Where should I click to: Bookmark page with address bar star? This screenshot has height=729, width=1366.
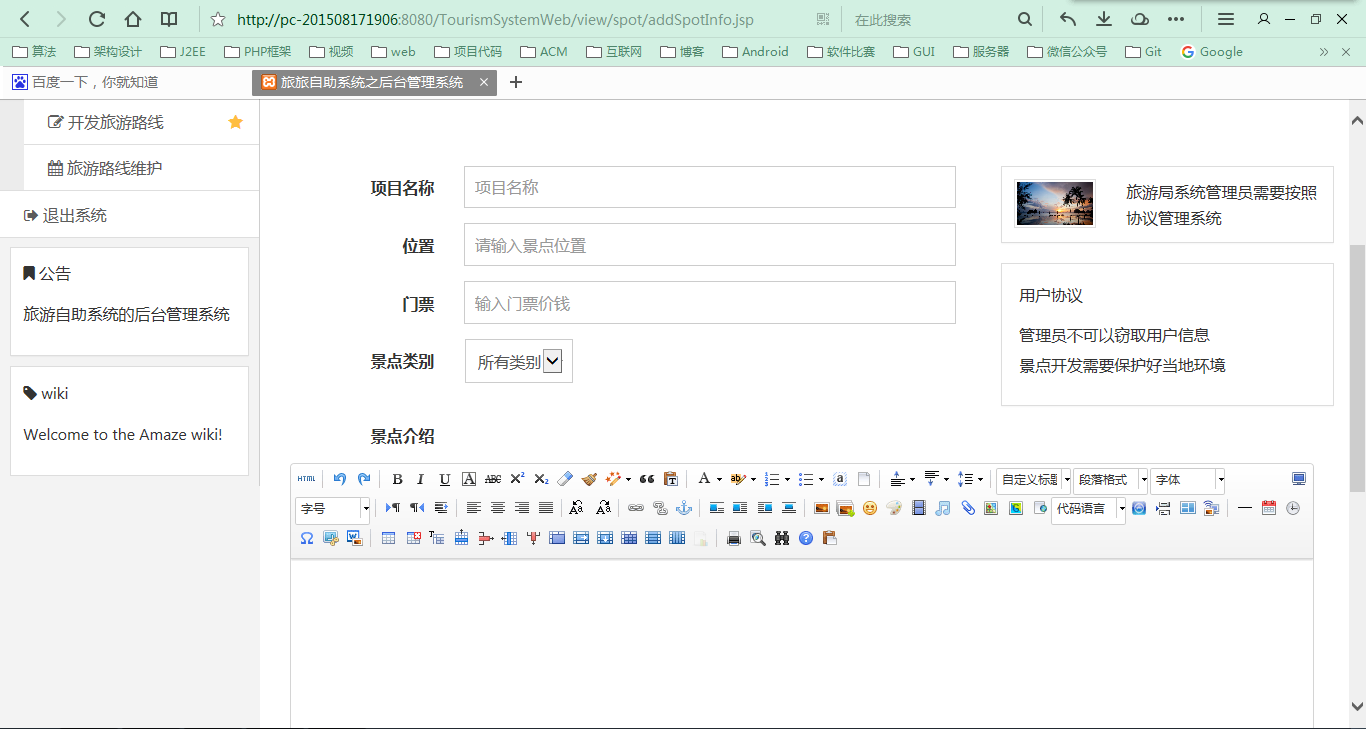click(217, 19)
